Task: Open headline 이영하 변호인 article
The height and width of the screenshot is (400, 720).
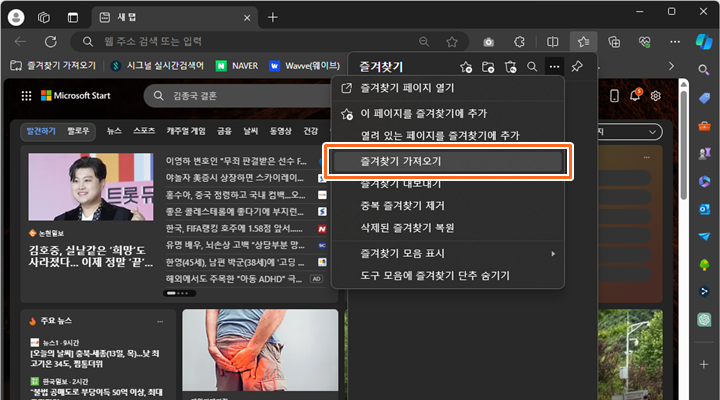Action: pyautogui.click(x=236, y=161)
